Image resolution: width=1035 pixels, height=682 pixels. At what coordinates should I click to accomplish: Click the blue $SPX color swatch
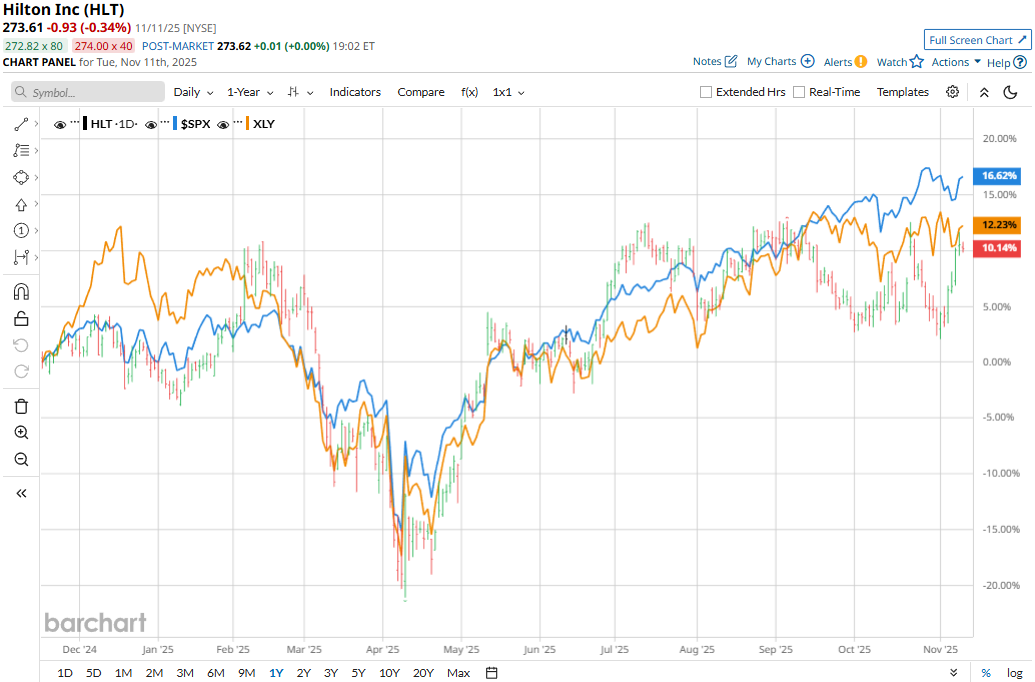click(x=175, y=123)
